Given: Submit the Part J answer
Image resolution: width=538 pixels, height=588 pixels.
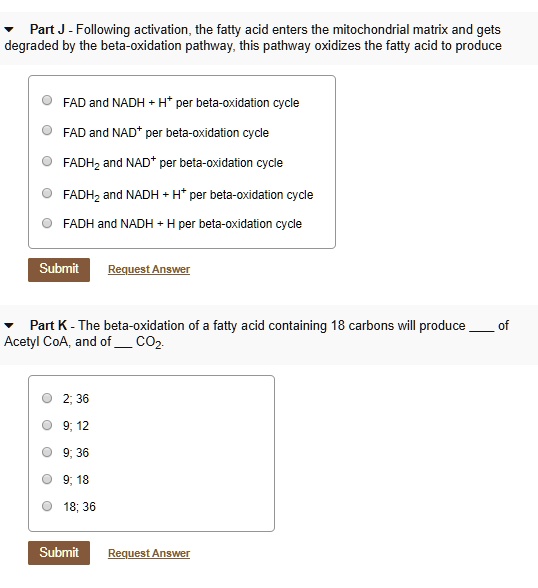Looking at the screenshot, I should (59, 270).
